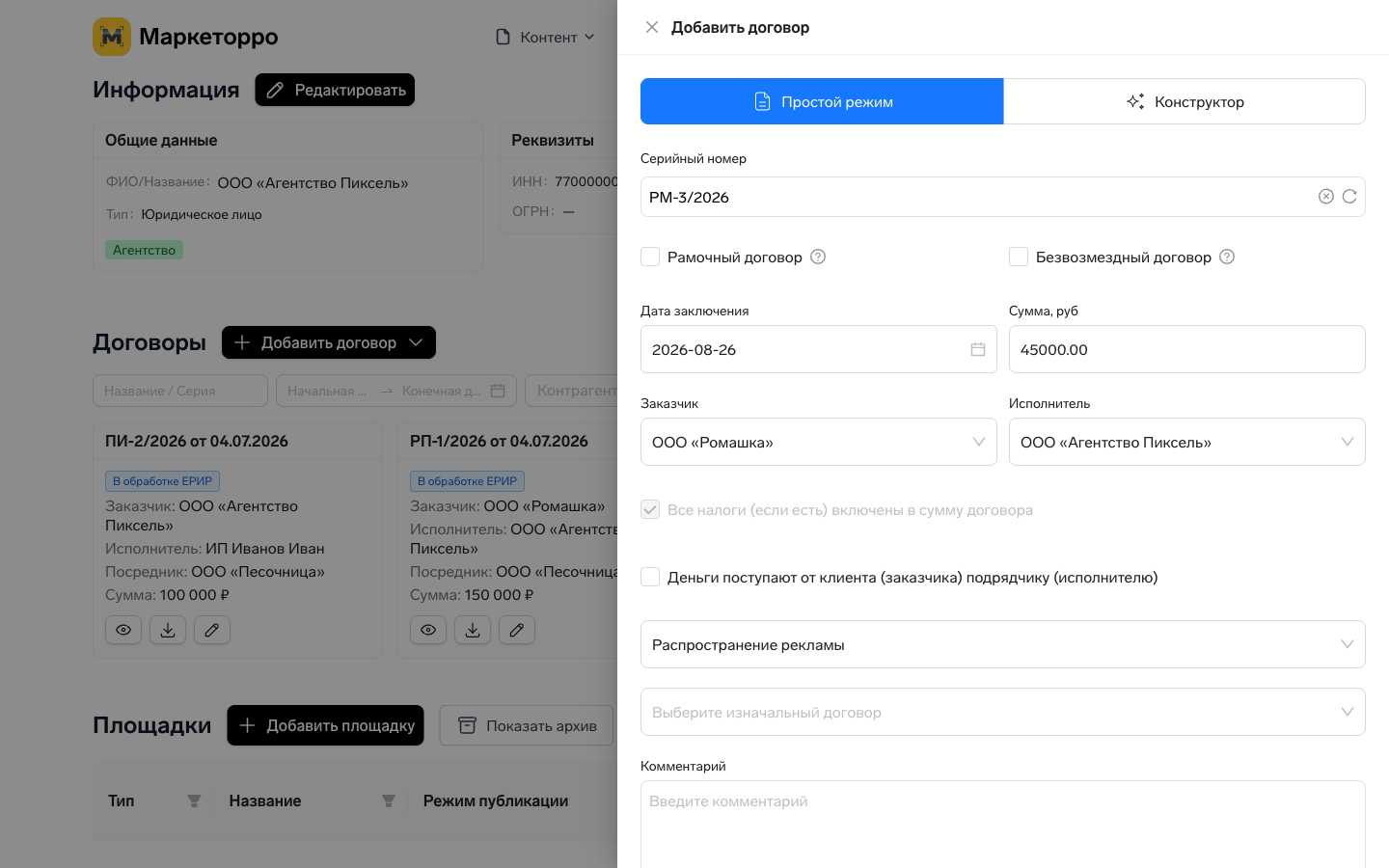Check the Рамочный договор checkbox
Image resolution: width=1389 pixels, height=868 pixels.
click(650, 257)
